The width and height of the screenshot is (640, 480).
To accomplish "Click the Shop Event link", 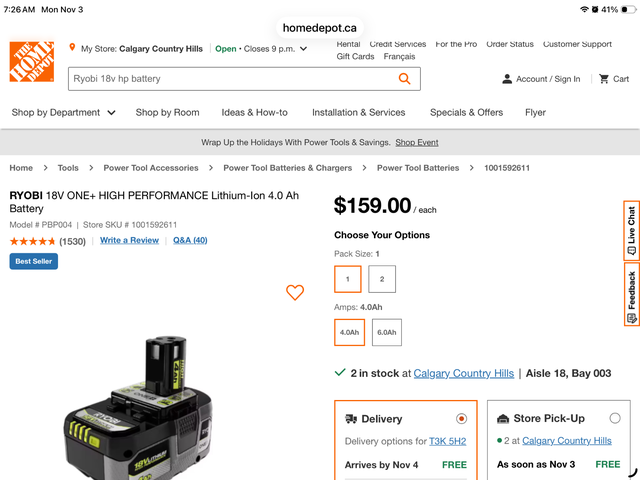I will [417, 142].
